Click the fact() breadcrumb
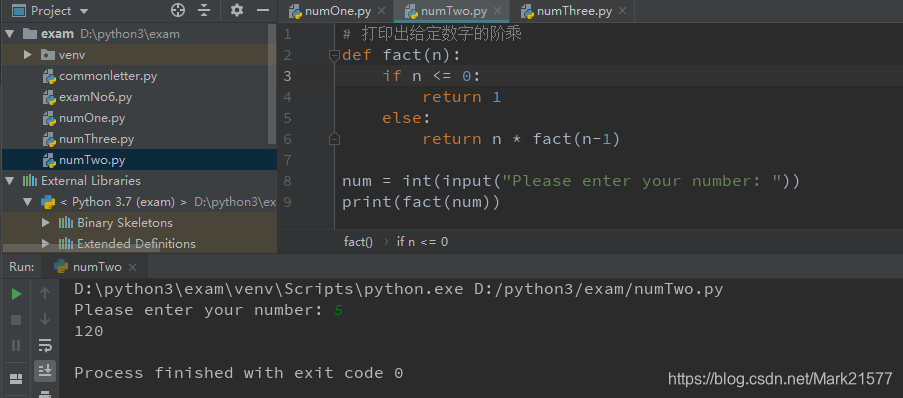 point(358,242)
